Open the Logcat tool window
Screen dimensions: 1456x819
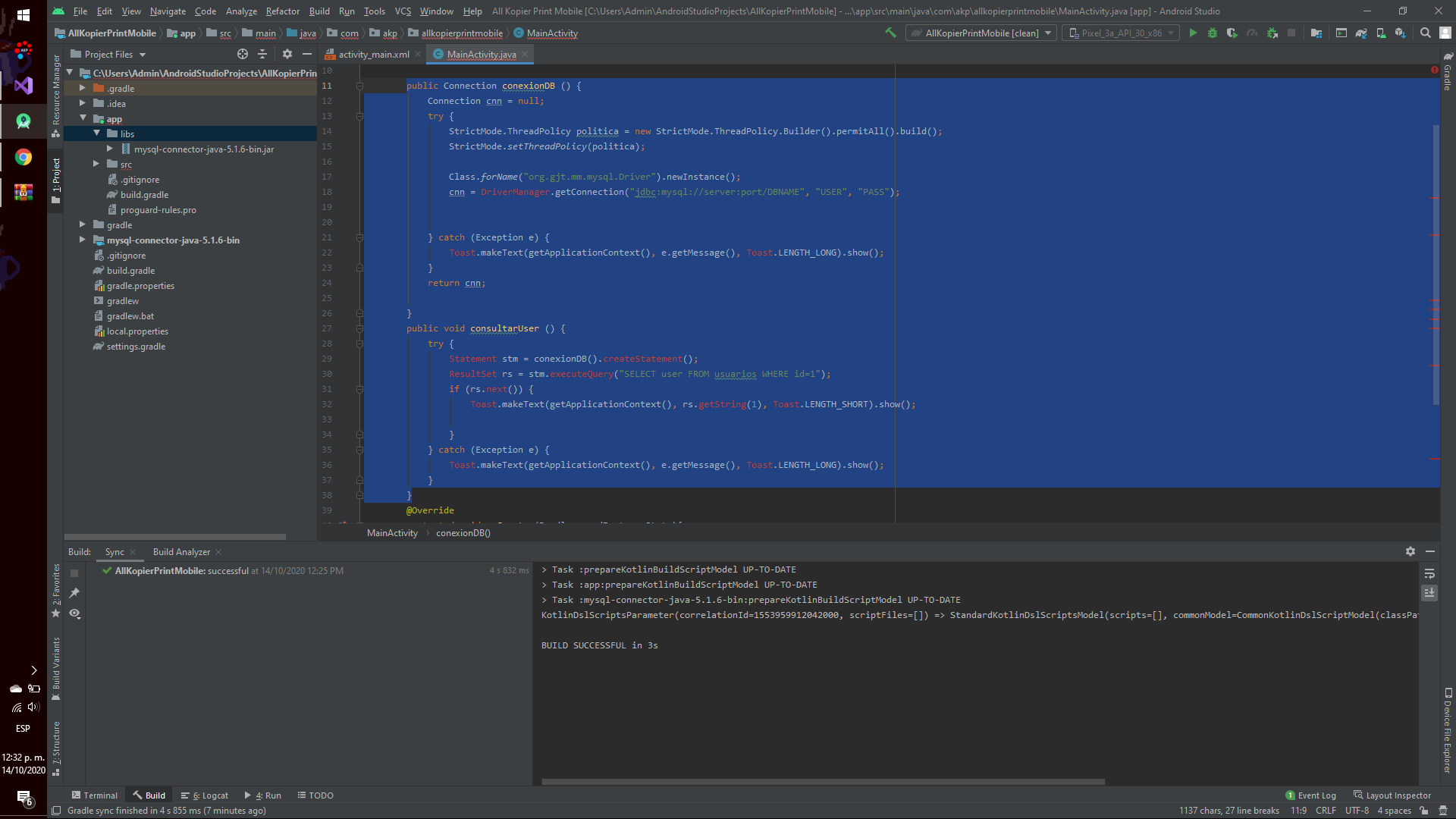205,795
